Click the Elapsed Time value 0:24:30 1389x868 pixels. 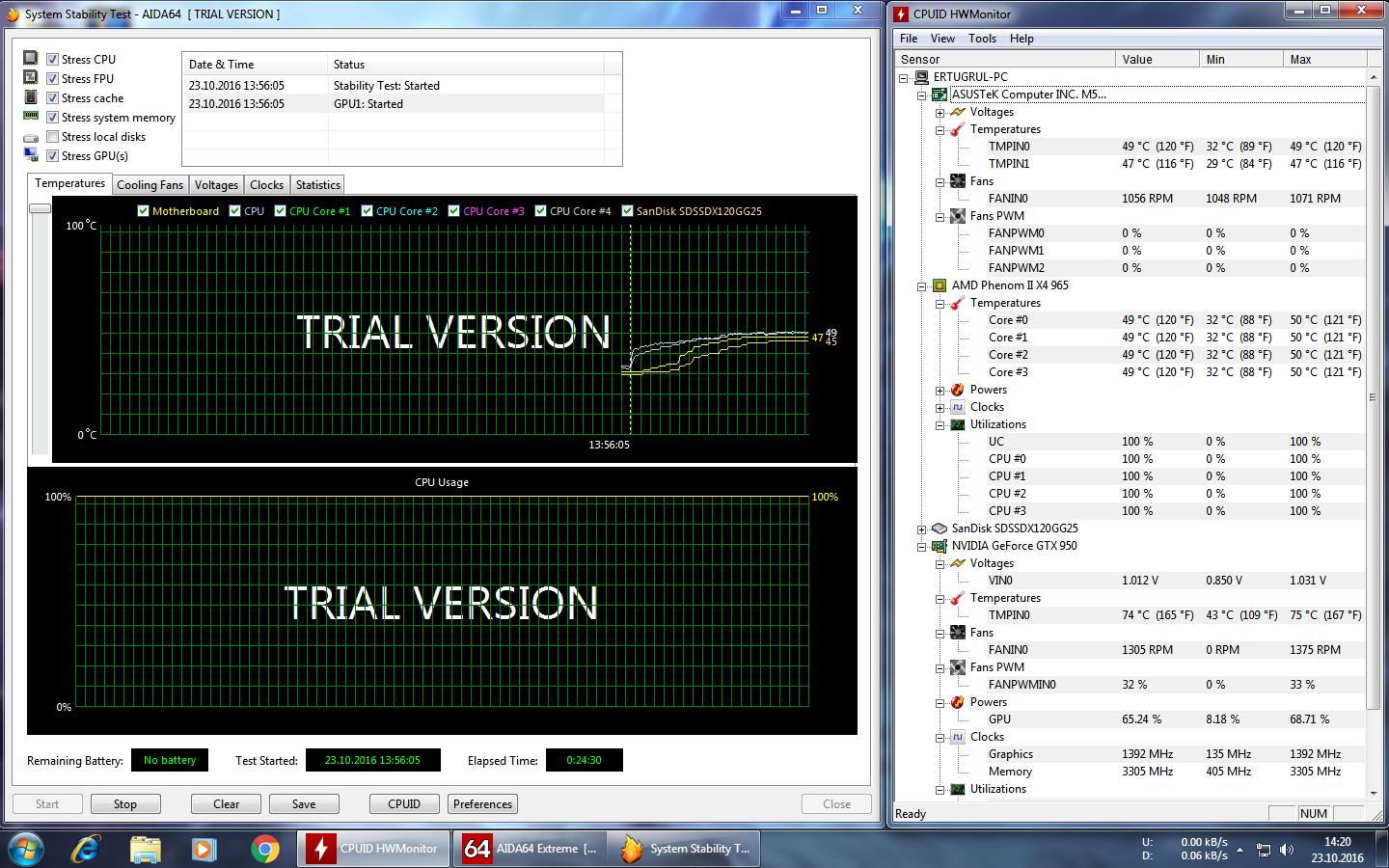point(584,760)
